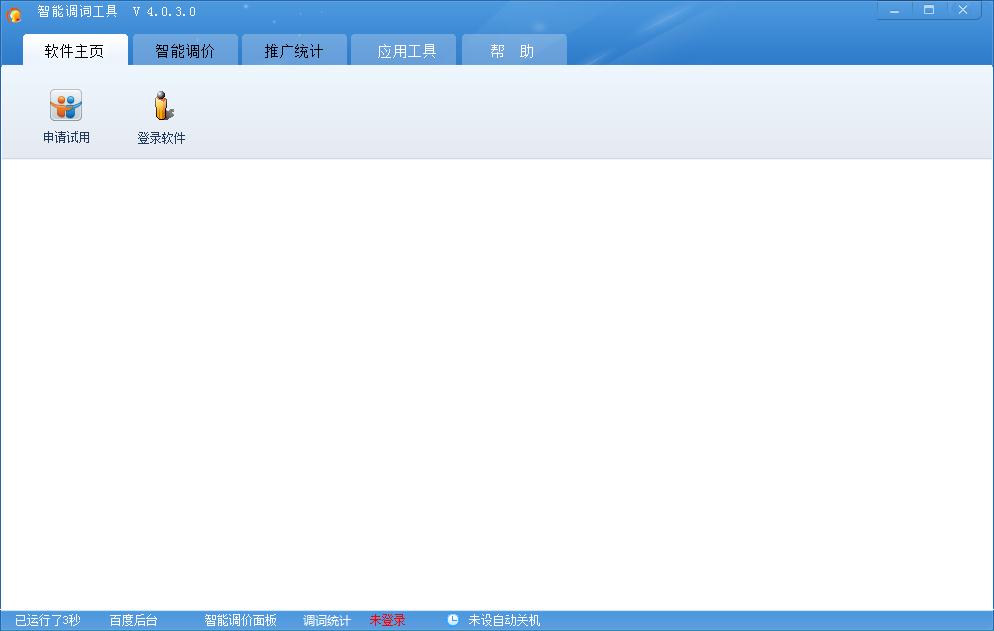Screen dimensions: 994x631
Task: Open the 智能调价面板 status bar item
Action: coord(240,620)
